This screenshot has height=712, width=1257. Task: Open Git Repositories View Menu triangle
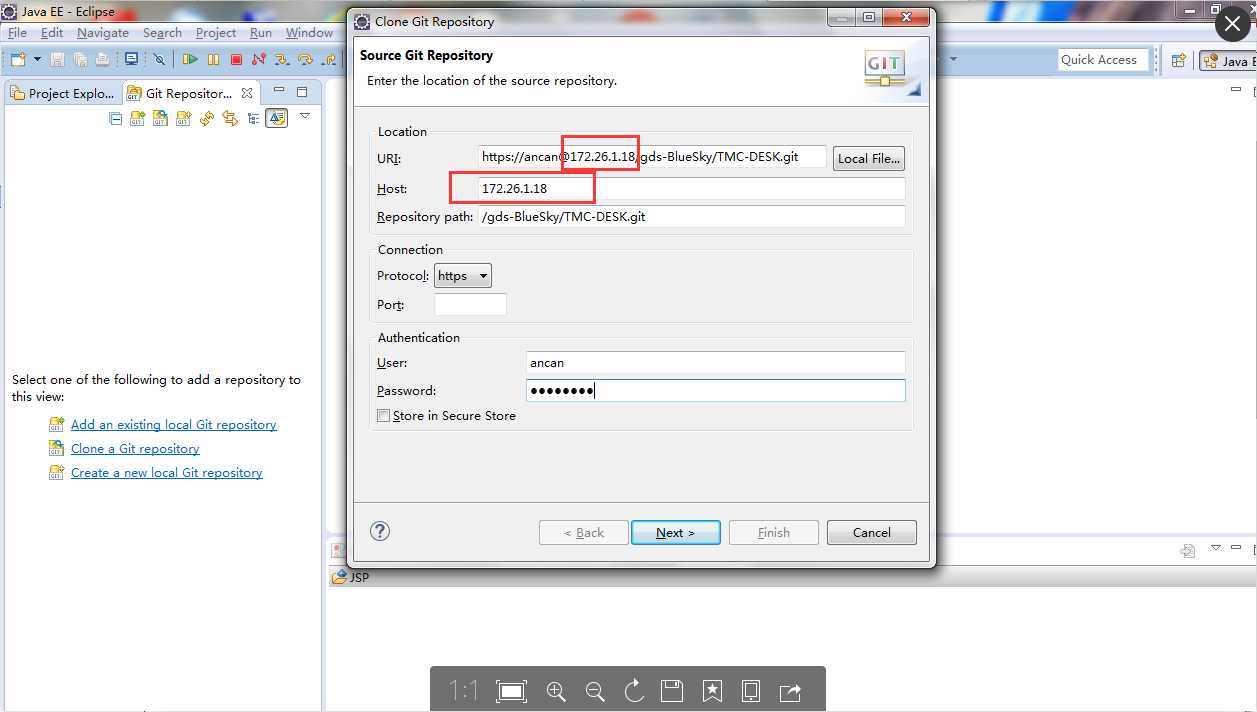(x=305, y=116)
